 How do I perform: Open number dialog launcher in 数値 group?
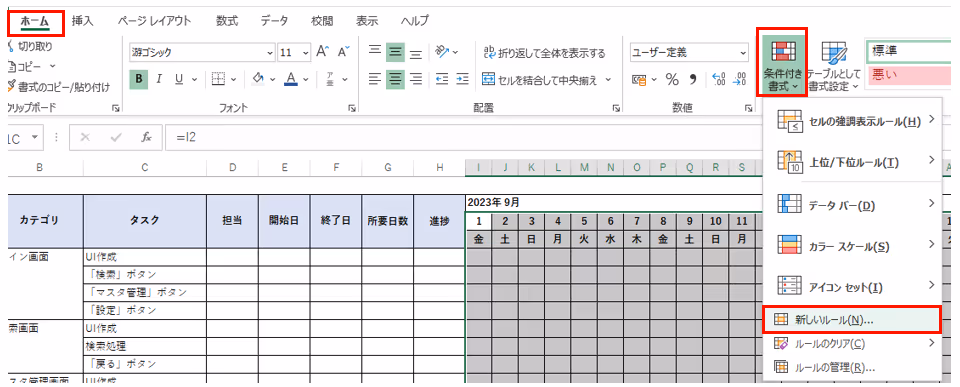(x=748, y=108)
